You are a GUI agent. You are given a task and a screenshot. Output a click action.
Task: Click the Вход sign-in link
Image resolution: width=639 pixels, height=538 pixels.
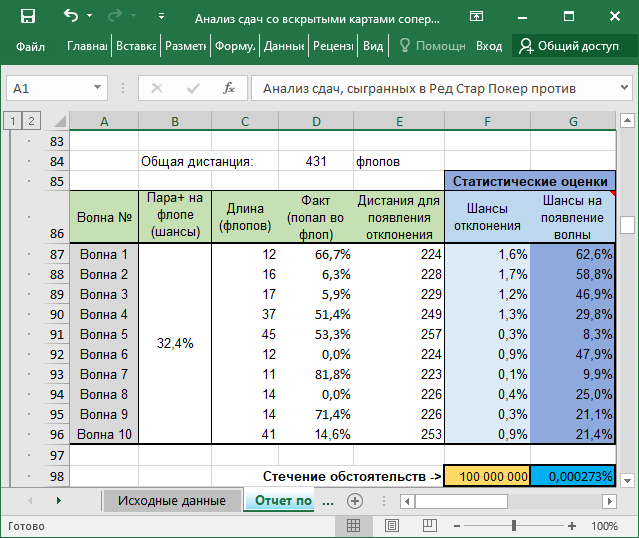pyautogui.click(x=489, y=46)
